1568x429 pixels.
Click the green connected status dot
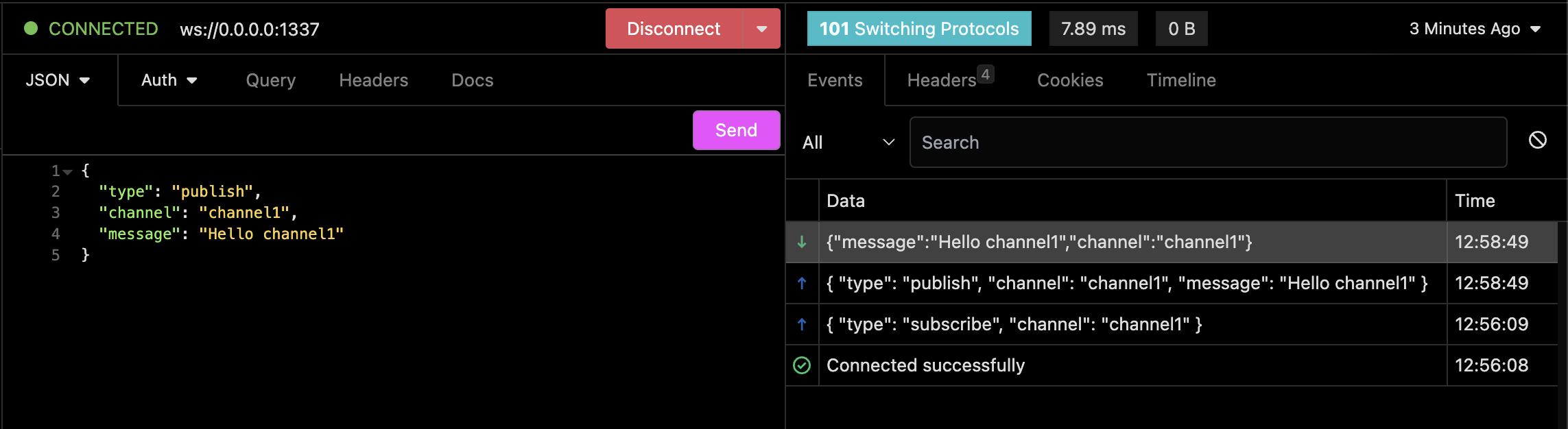tap(31, 28)
